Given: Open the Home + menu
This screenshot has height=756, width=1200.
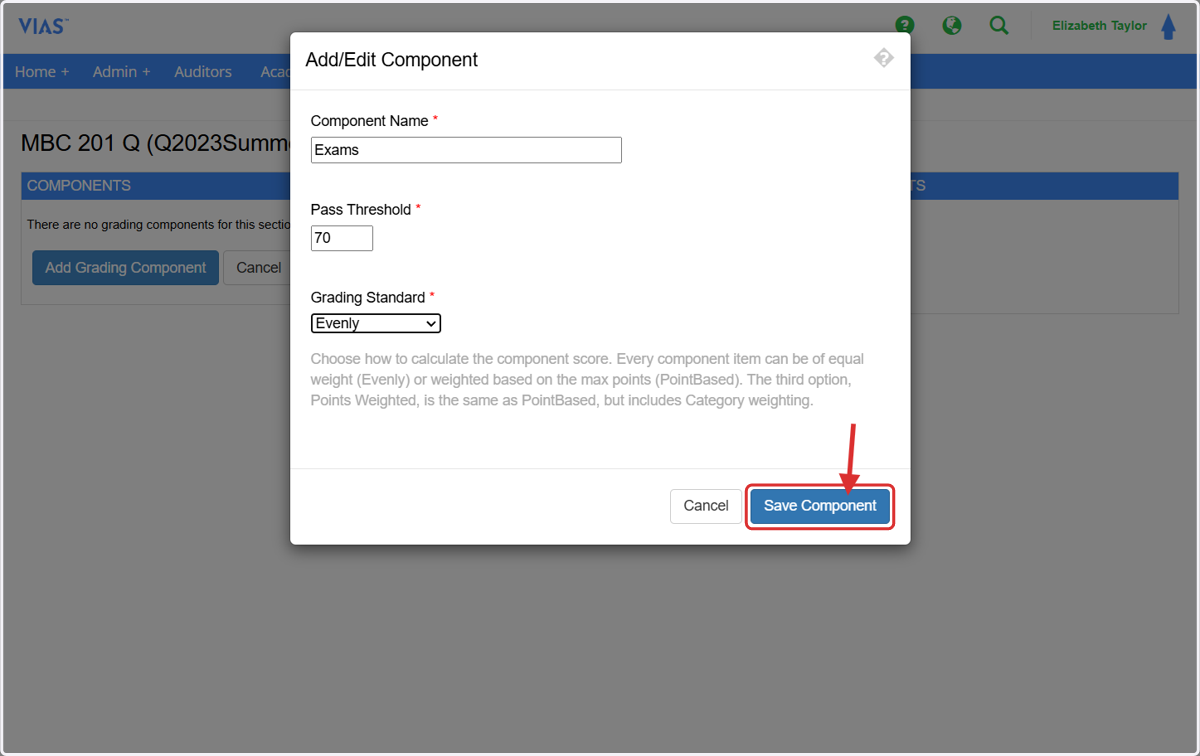Looking at the screenshot, I should tap(42, 72).
